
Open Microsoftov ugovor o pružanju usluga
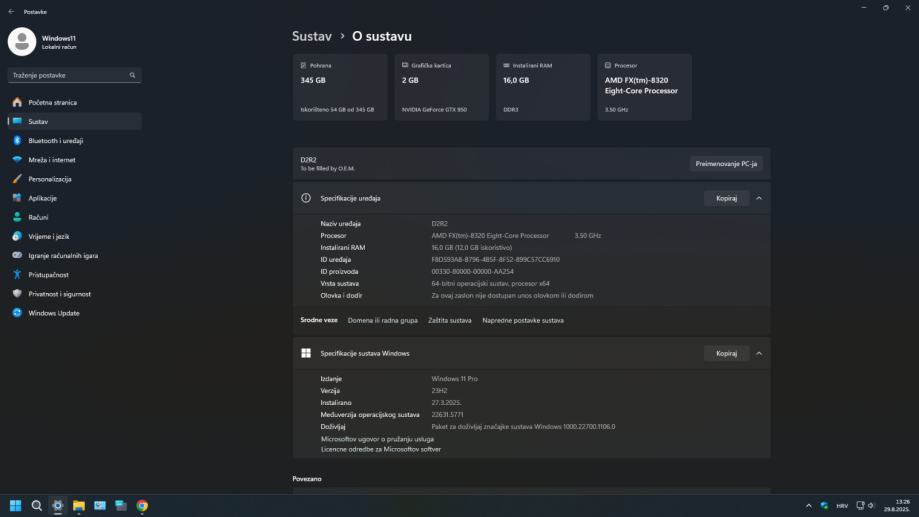[x=377, y=439]
